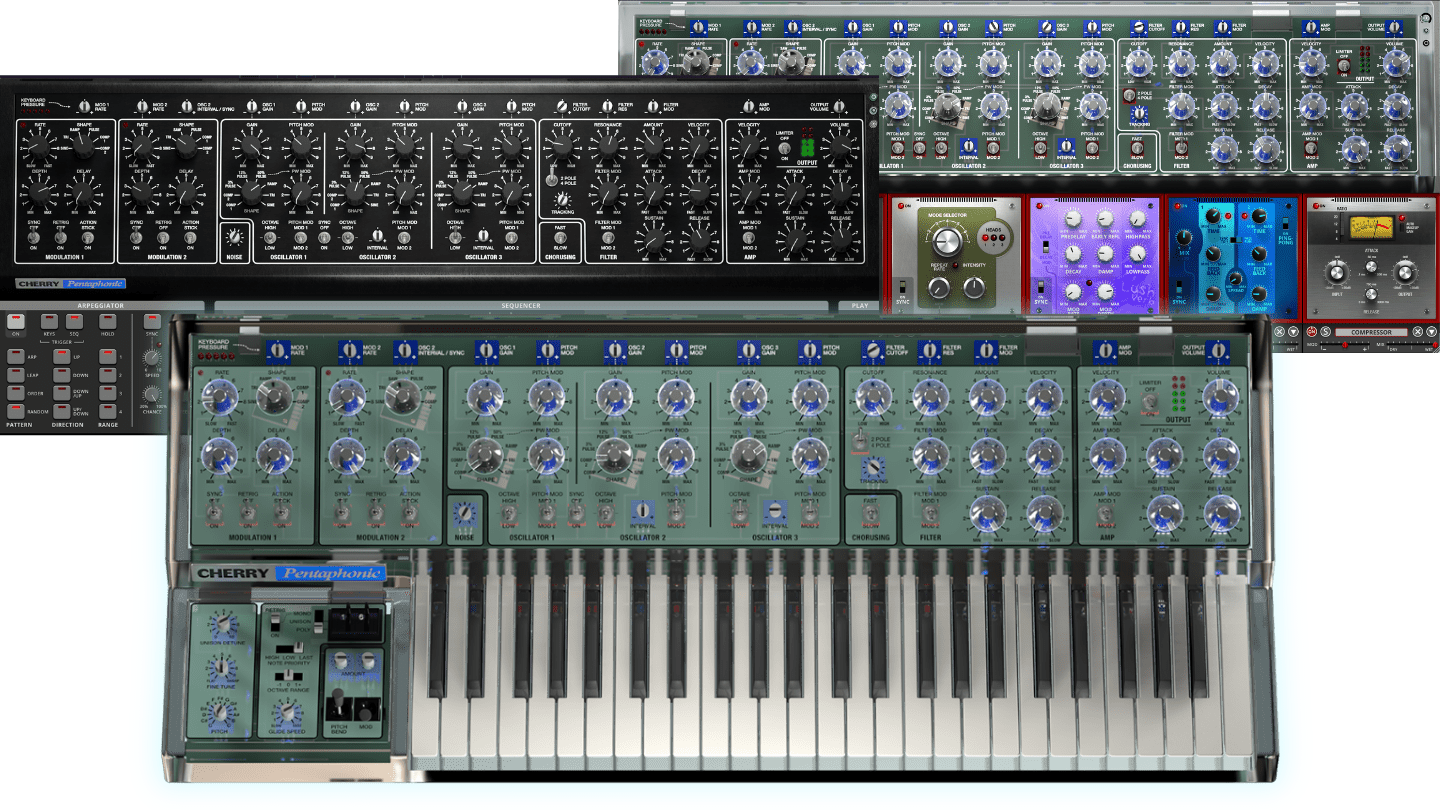Enable the arpeggiator HOLD button
The image size is (1440, 810).
pyautogui.click(x=107, y=323)
